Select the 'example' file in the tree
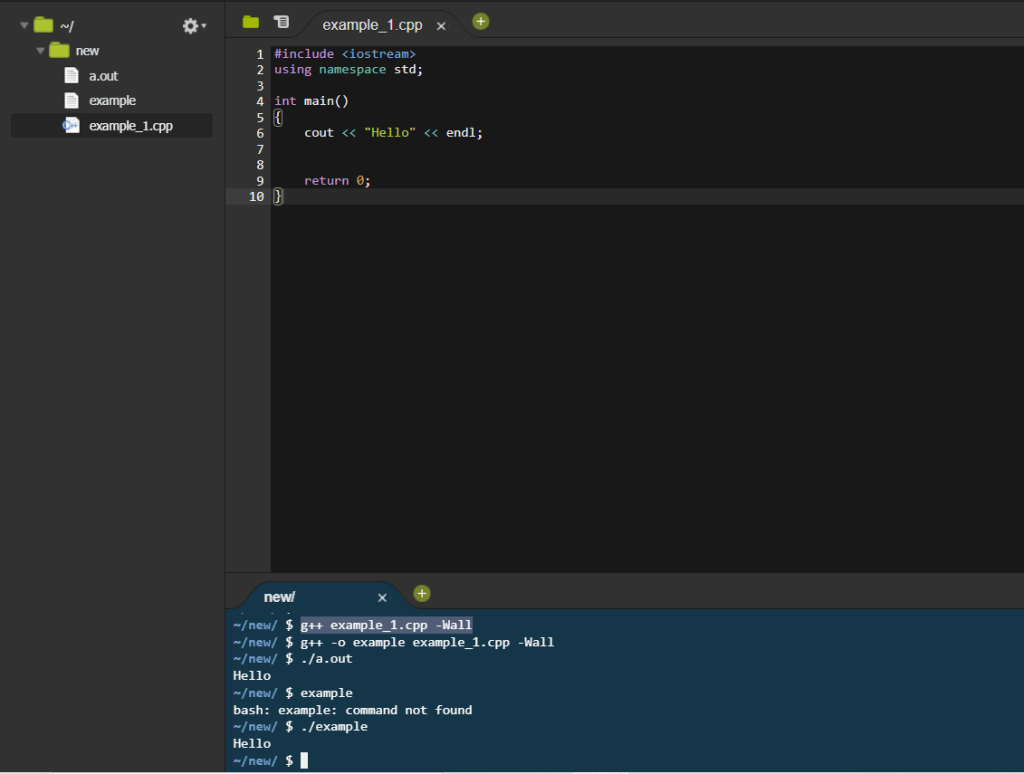 coord(112,100)
